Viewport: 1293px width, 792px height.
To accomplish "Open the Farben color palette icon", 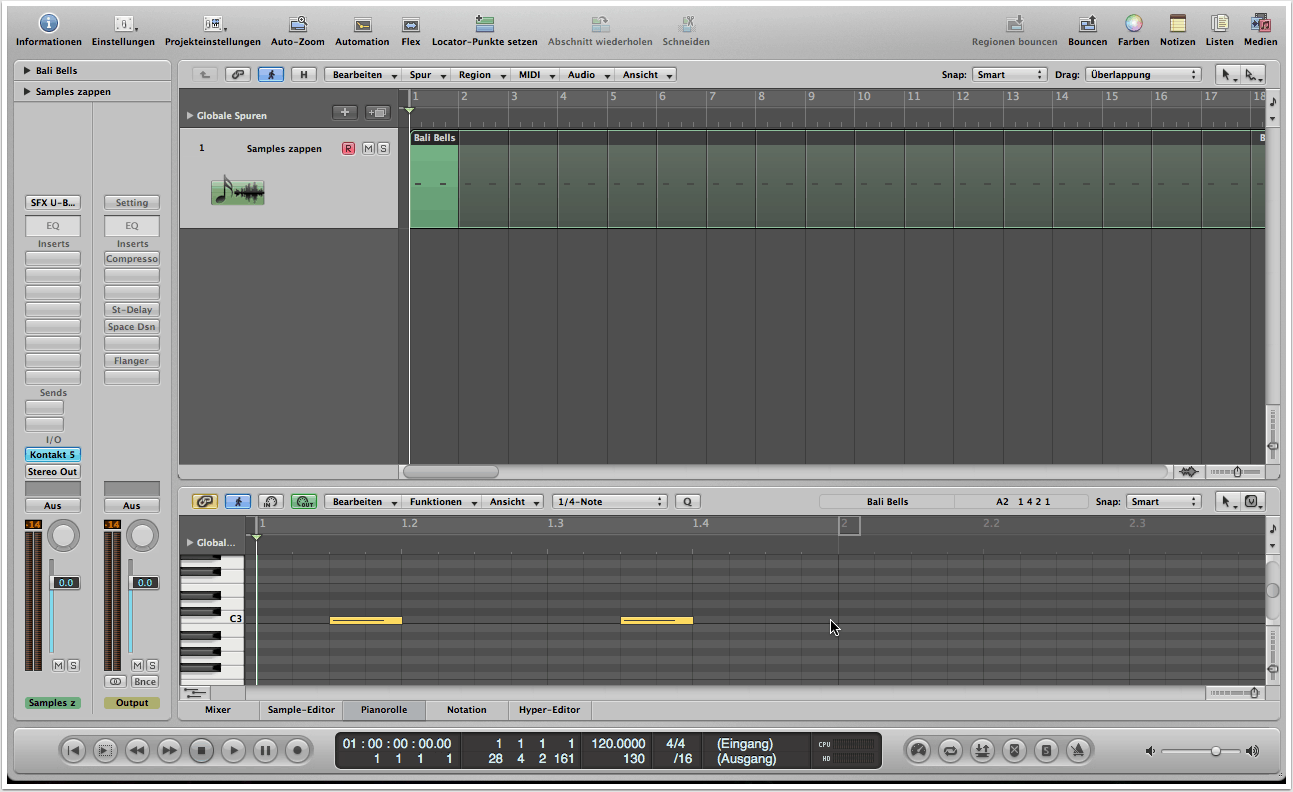I will click(1133, 24).
